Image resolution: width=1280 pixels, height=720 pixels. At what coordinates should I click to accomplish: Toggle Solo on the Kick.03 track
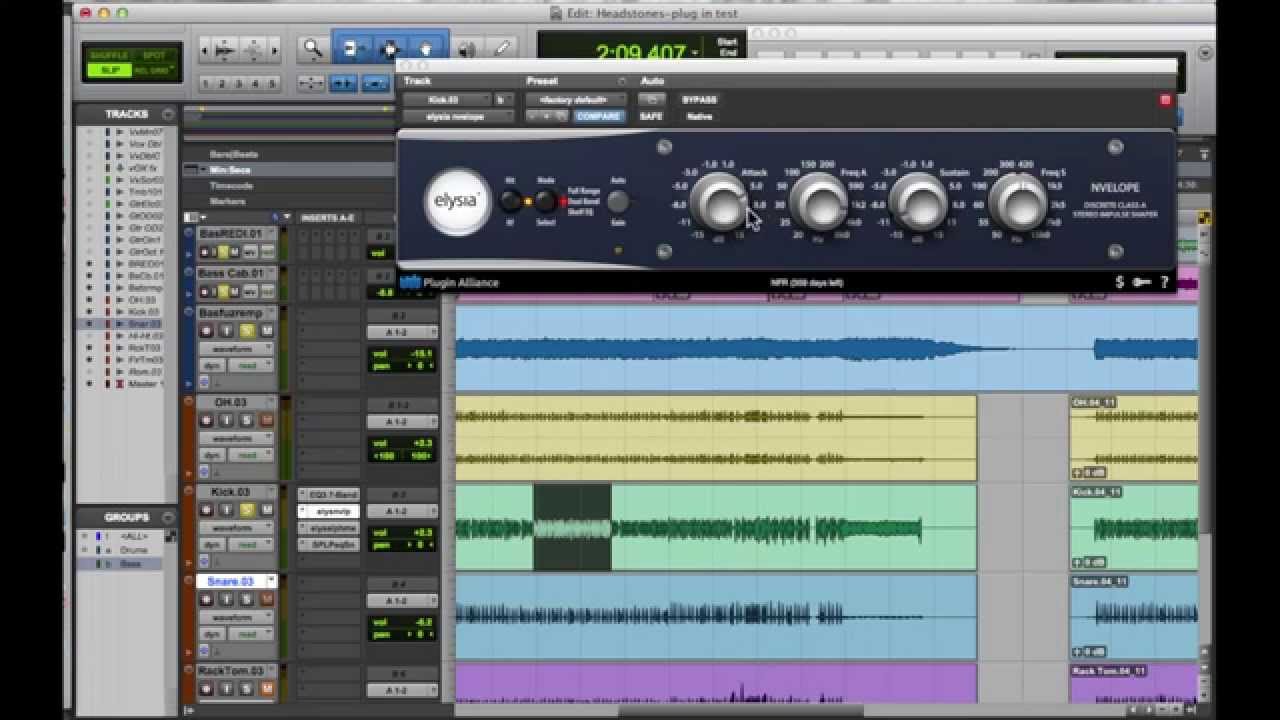[247, 510]
